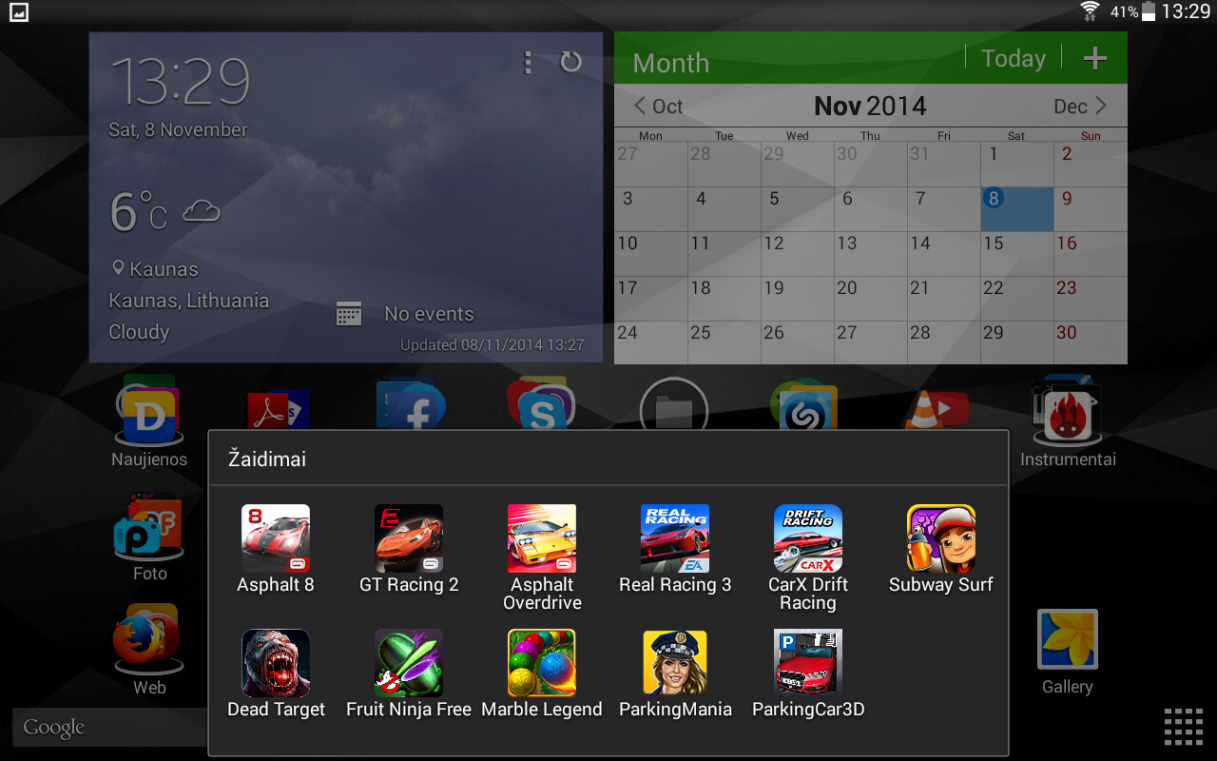
Task: Open the Month view selector
Action: click(x=671, y=63)
